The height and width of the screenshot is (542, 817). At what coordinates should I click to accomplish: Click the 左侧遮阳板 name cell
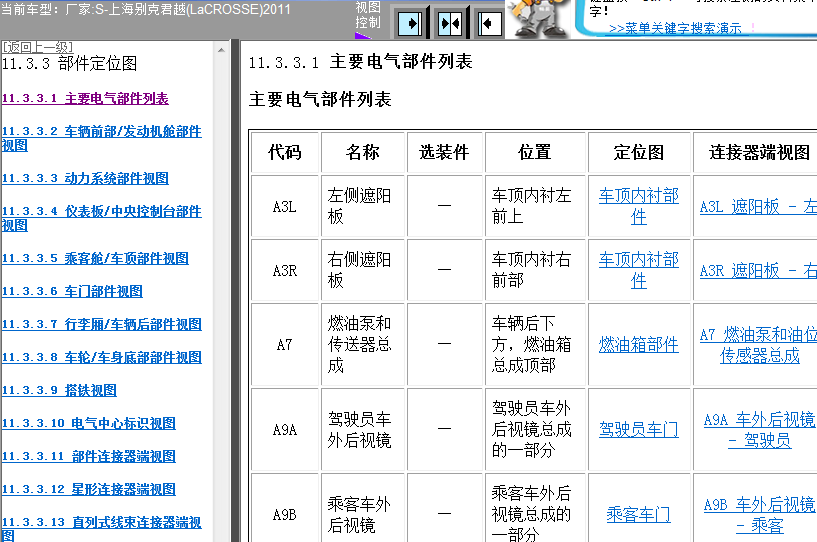[x=363, y=206]
